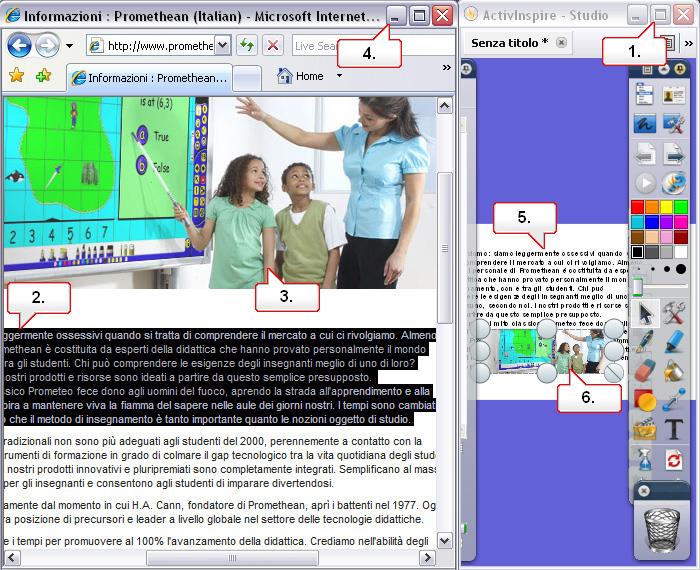Open toolbox options square icon
Image resolution: width=700 pixels, height=570 pixels.
coord(647,69)
